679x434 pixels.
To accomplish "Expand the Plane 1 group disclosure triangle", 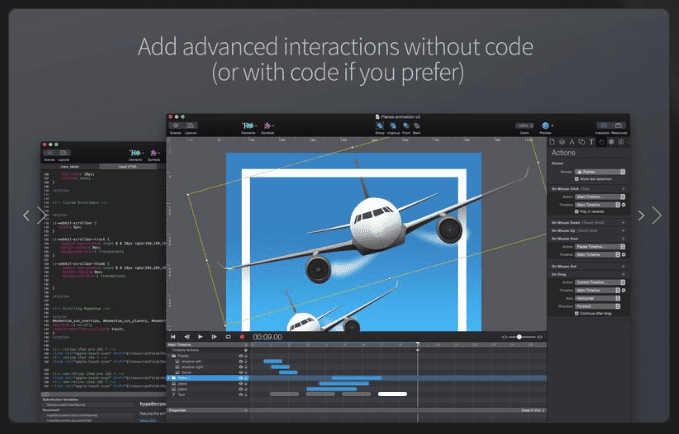I will click(169, 378).
